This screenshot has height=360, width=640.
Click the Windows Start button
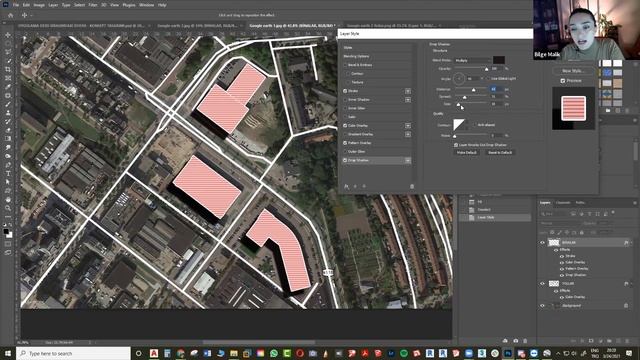pyautogui.click(x=8, y=353)
